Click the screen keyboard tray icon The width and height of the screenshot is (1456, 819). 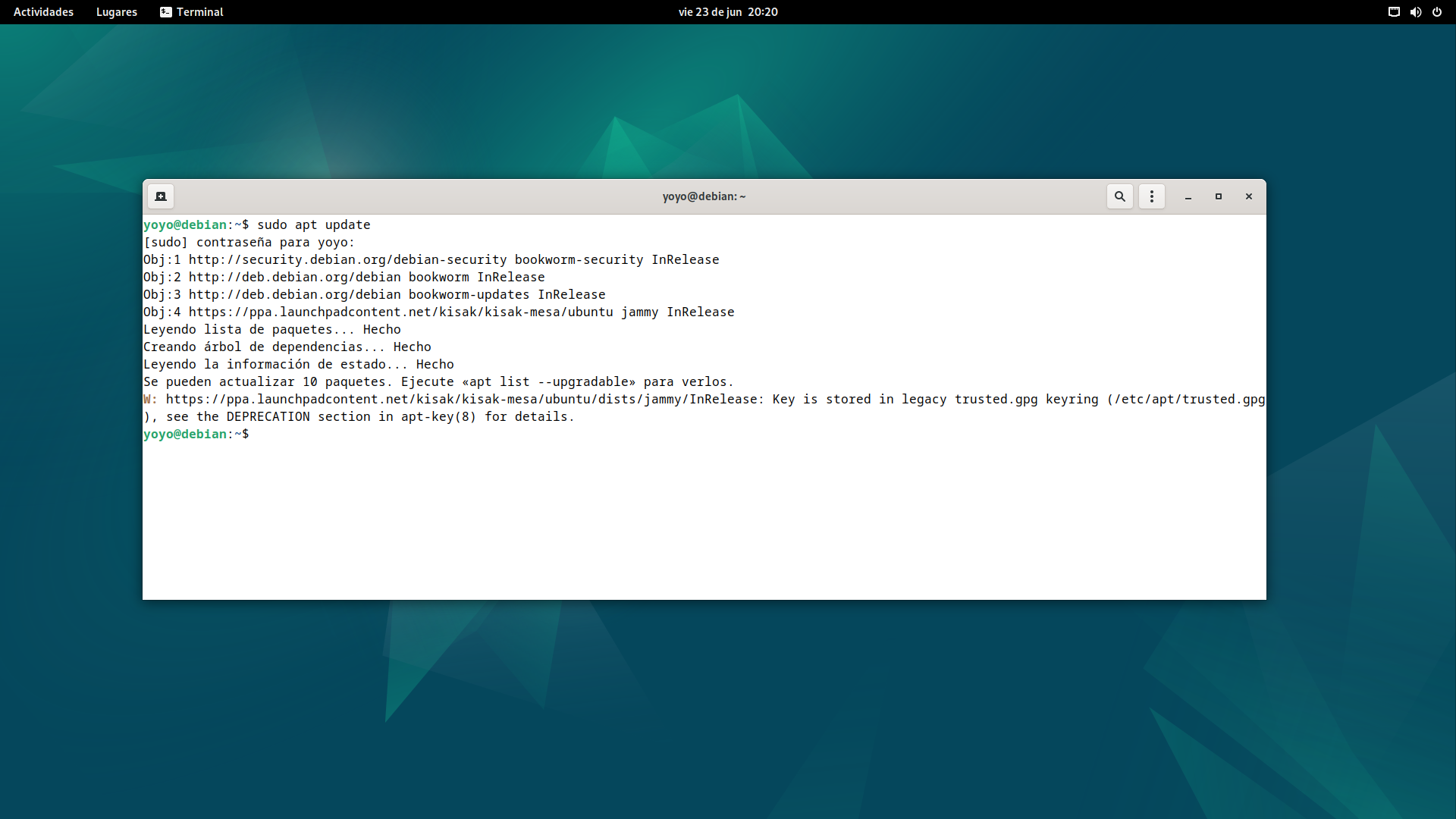coord(1393,12)
